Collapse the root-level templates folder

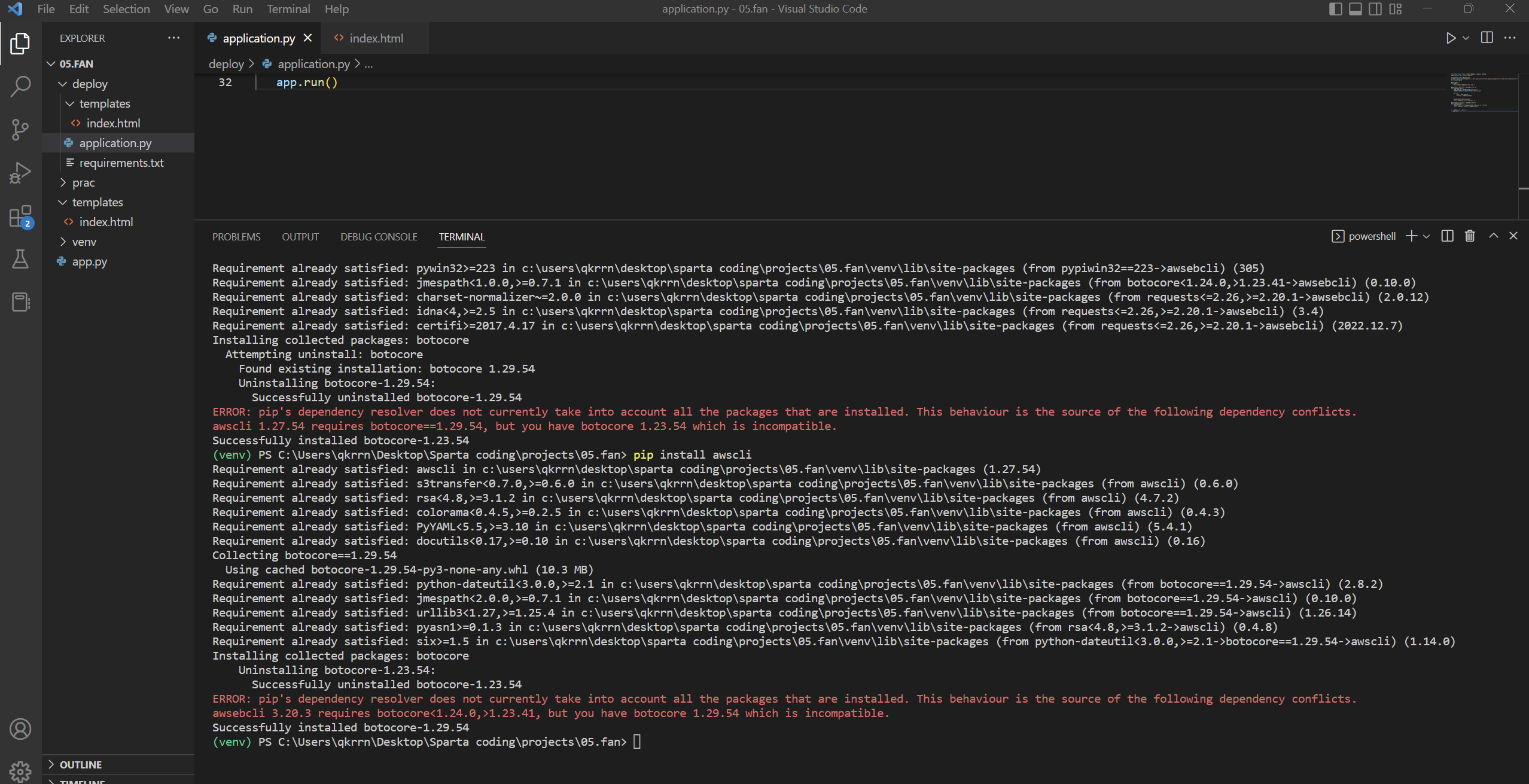pyautogui.click(x=63, y=203)
